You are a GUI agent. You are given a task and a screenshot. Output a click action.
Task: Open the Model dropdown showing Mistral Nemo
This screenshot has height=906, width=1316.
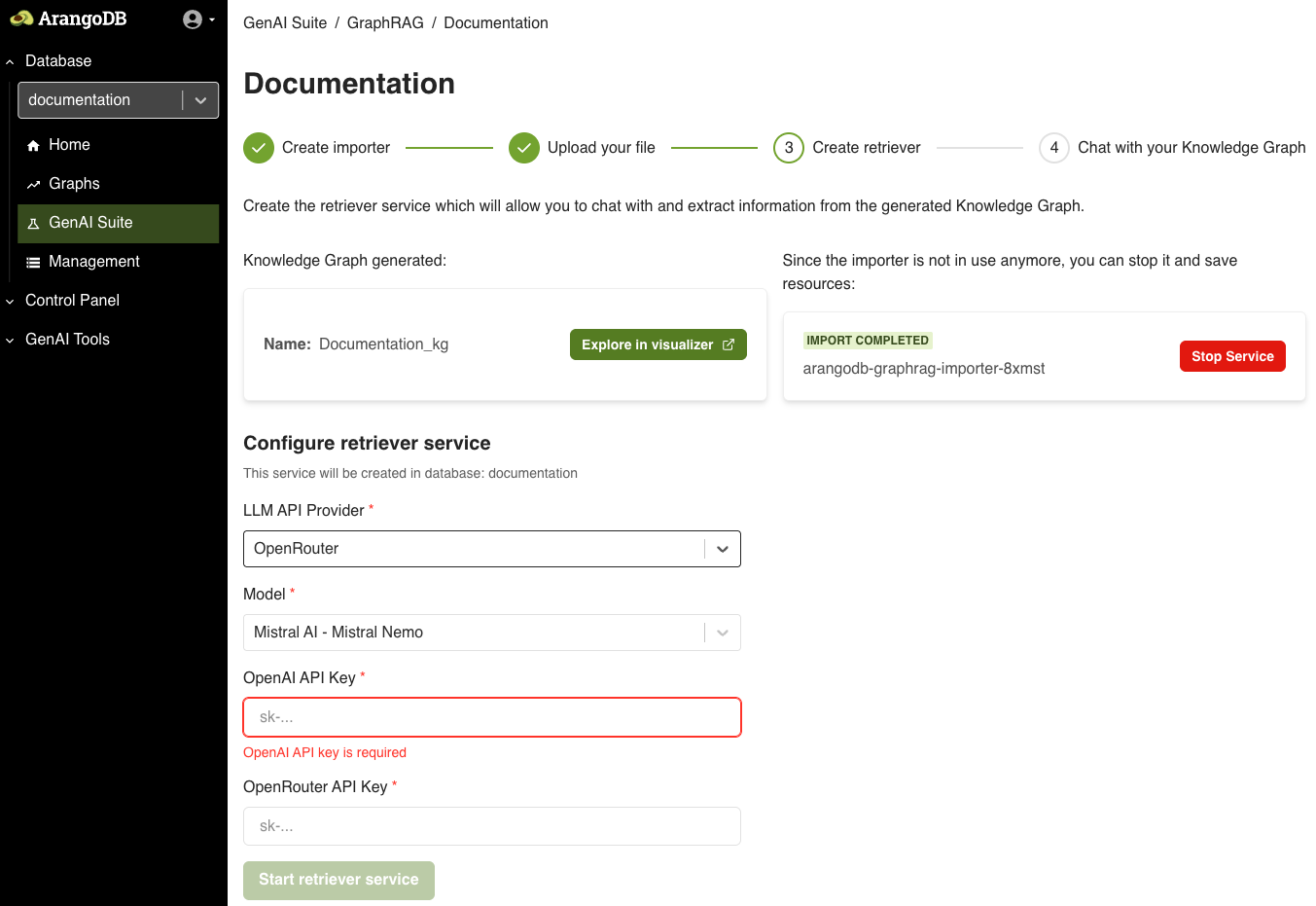click(x=492, y=633)
